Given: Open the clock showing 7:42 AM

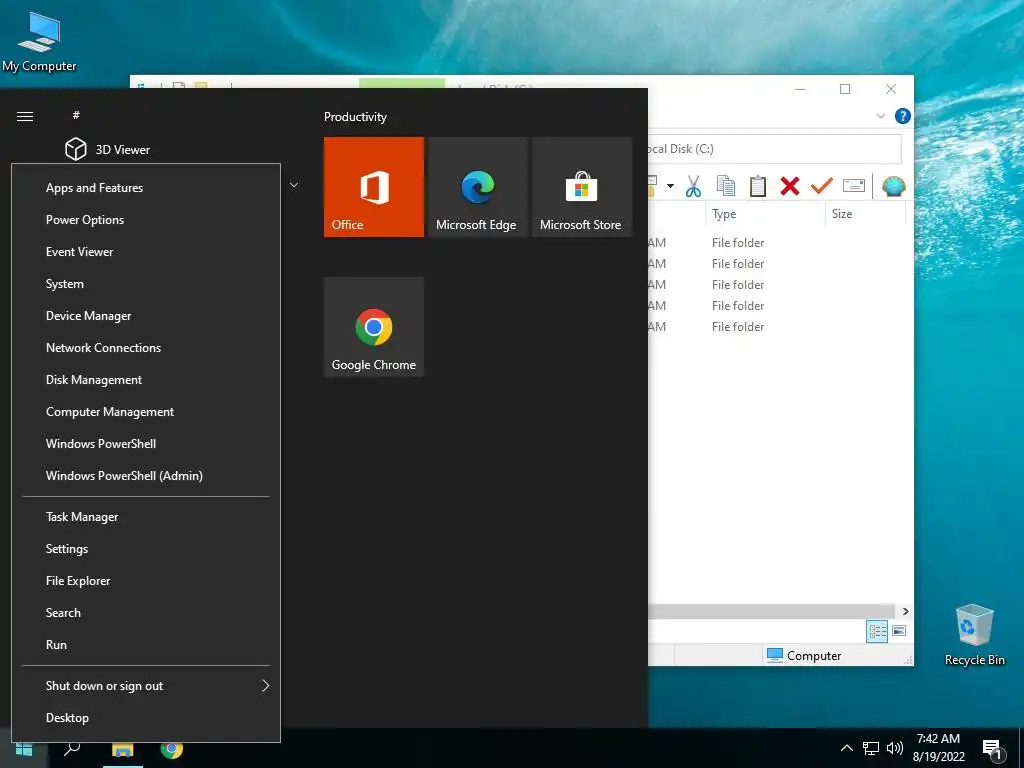Looking at the screenshot, I should (938, 748).
